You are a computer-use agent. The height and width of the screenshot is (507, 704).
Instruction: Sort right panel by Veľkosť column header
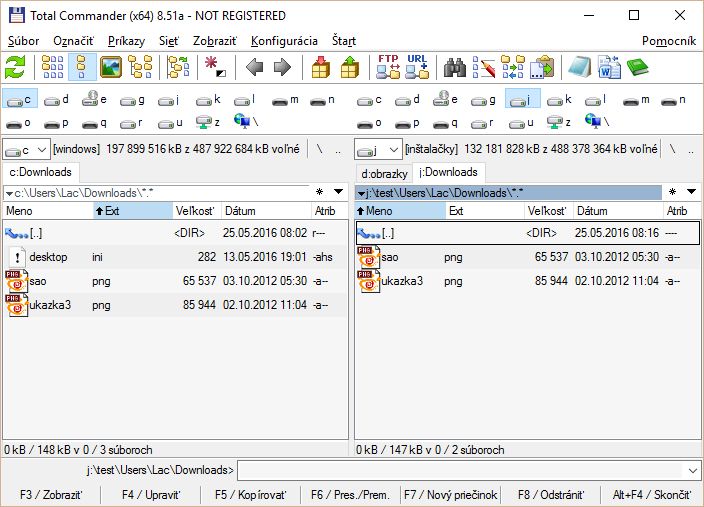click(549, 211)
